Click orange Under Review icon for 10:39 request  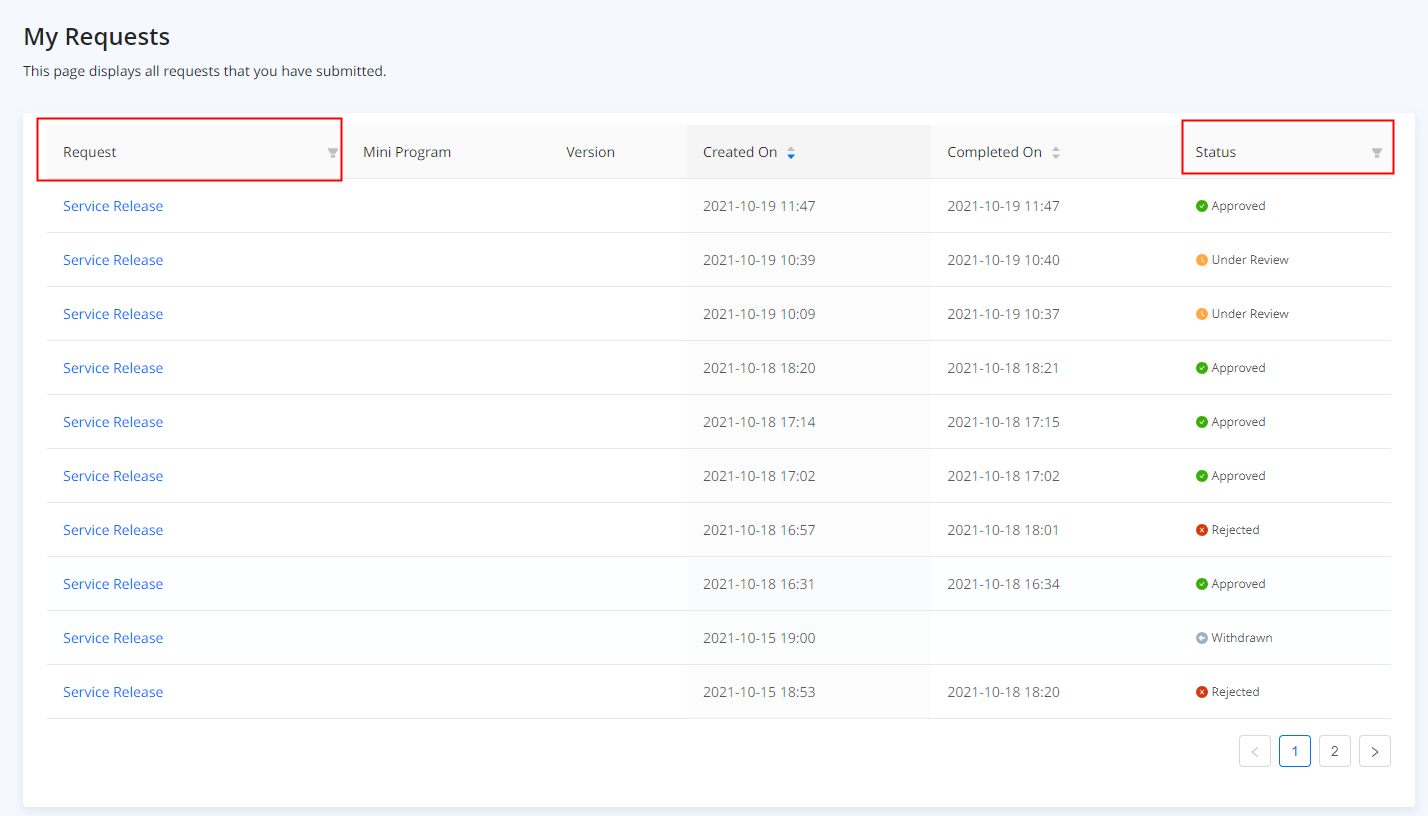coord(1201,260)
